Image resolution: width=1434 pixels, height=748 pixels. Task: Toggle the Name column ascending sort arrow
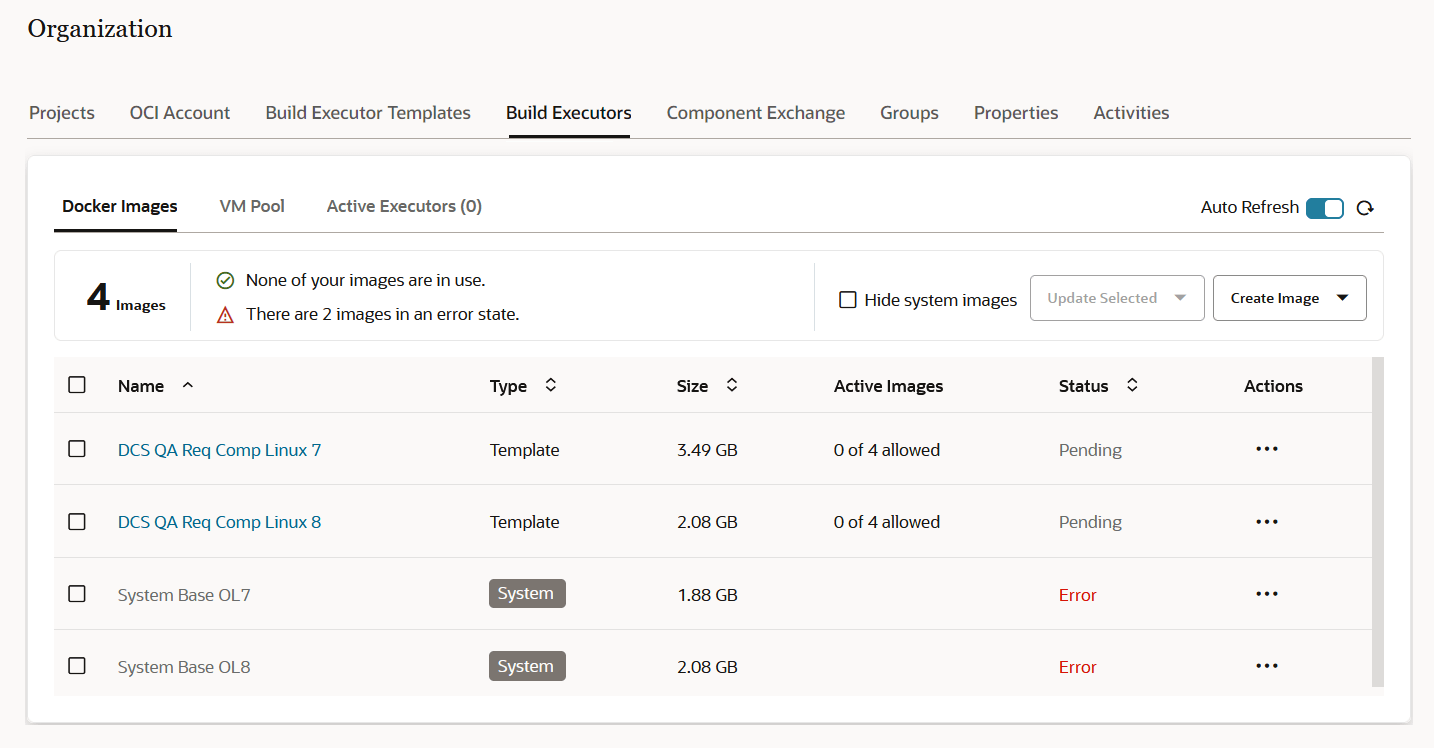tap(188, 384)
